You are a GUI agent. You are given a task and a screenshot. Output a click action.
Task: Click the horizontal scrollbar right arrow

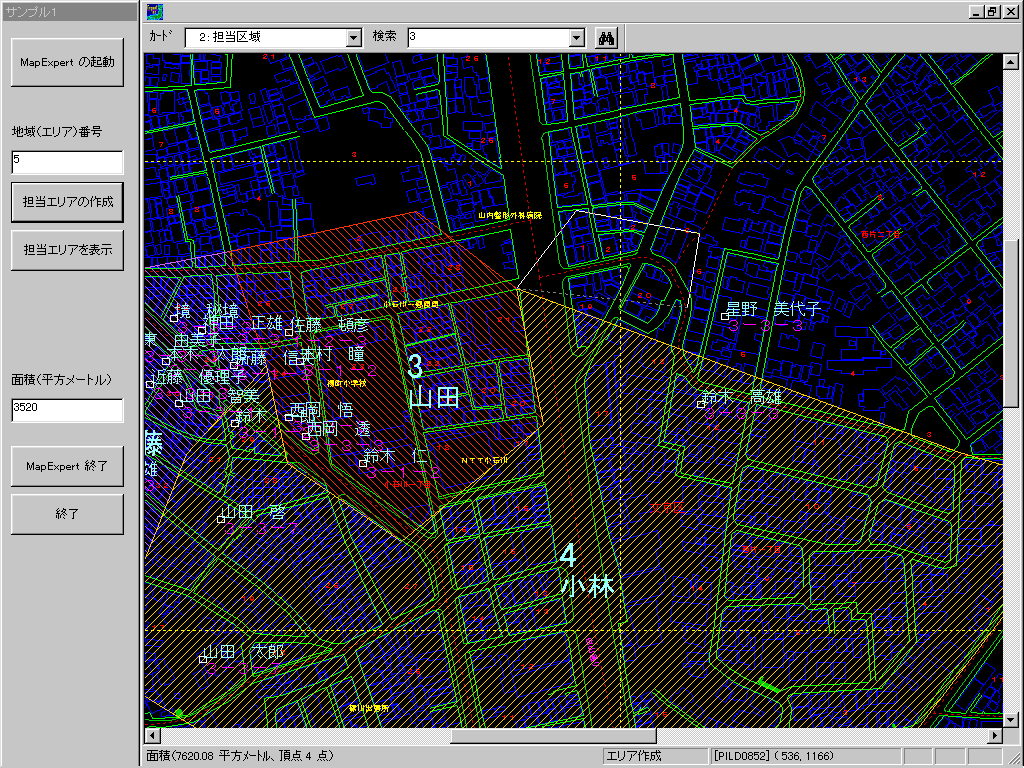[995, 735]
